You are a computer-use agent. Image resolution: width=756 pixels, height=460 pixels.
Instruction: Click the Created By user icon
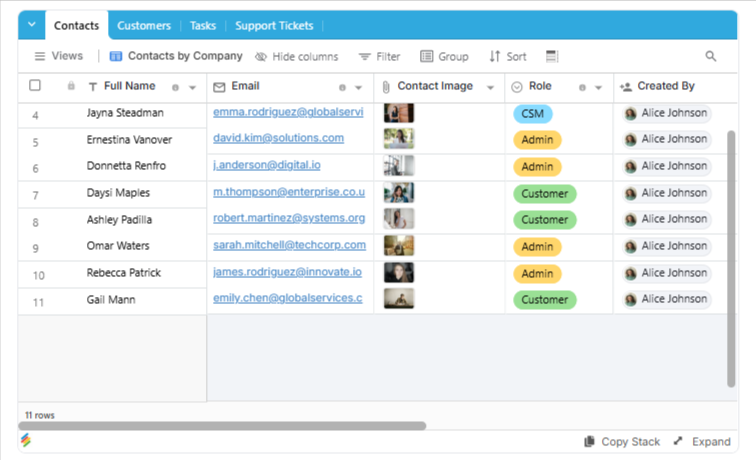(x=626, y=87)
